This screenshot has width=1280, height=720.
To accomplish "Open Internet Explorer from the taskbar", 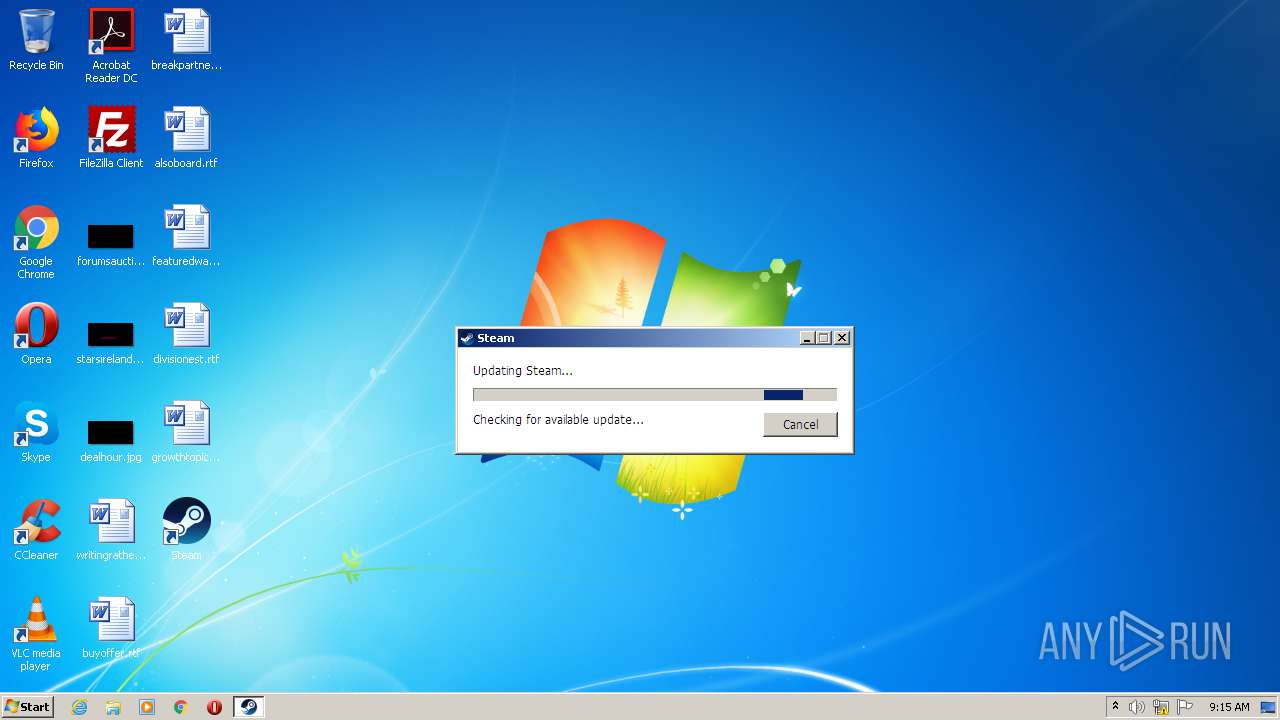I will (x=79, y=707).
